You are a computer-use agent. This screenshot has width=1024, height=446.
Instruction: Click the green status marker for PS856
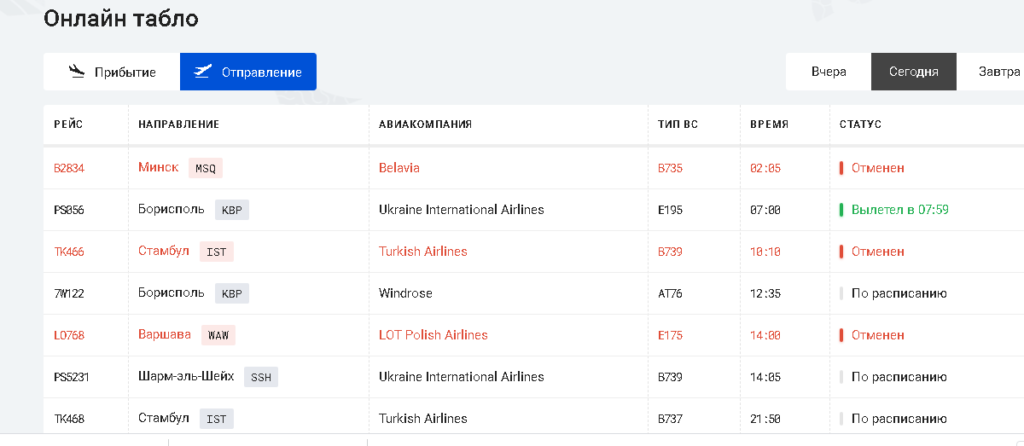(x=841, y=210)
